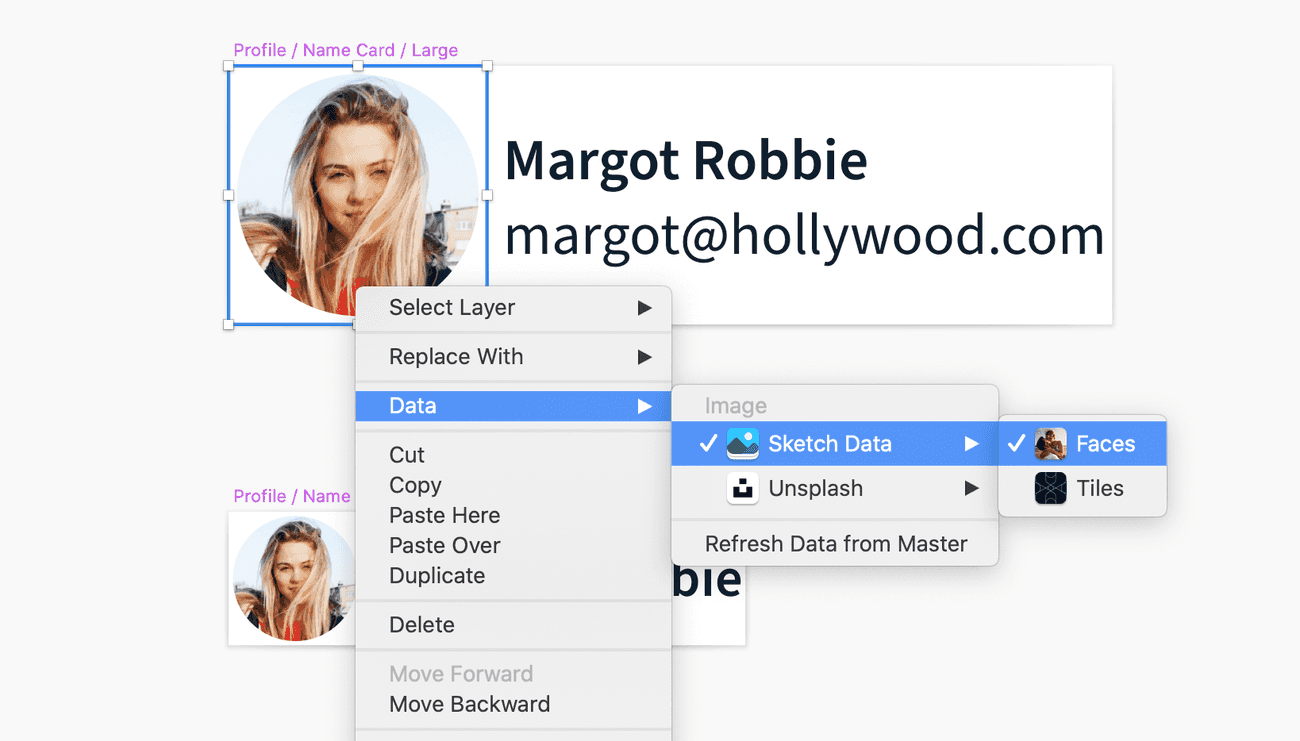1300x741 pixels.
Task: Expand the Unsplash submenu arrow
Action: click(x=971, y=489)
